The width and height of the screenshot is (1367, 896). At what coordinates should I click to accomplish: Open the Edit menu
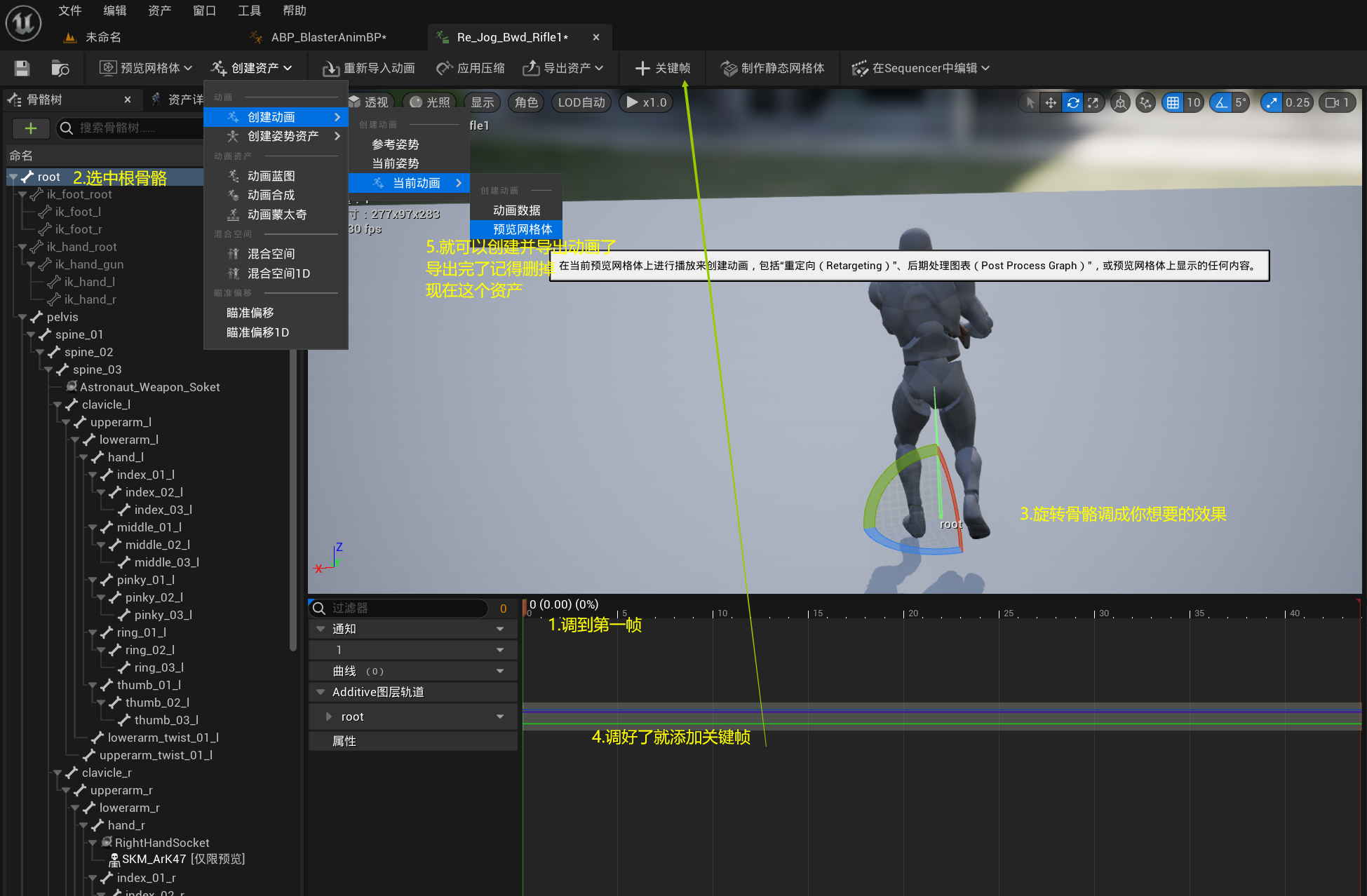coord(114,11)
